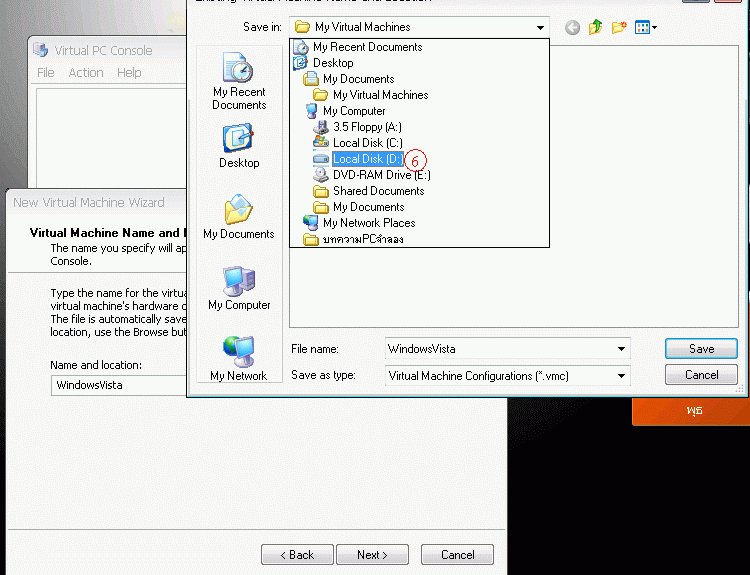The height and width of the screenshot is (575, 750).
Task: Click the Back arrow icon in save dialog toolbar
Action: (572, 28)
